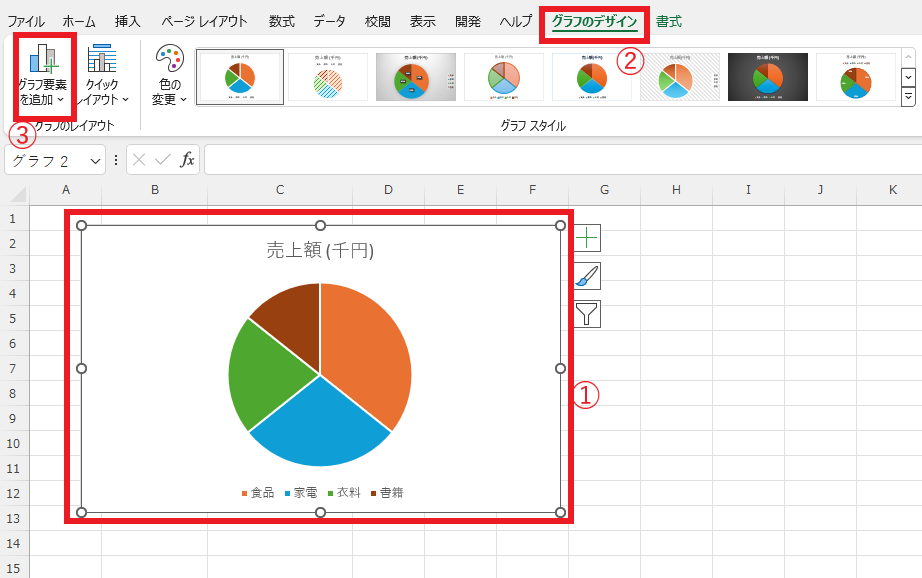
Task: Select row 14 header
Action: [x=13, y=543]
